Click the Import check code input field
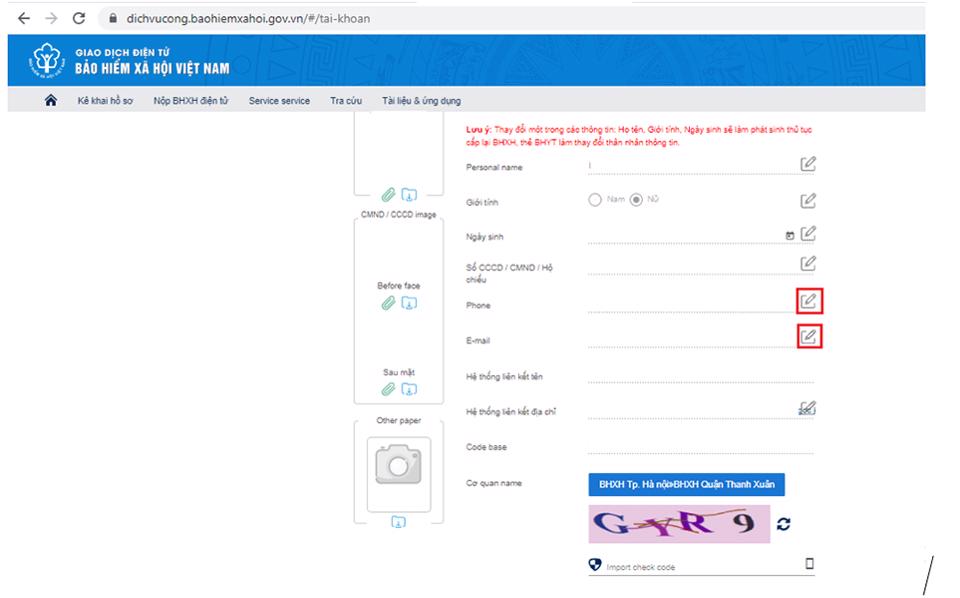The width and height of the screenshot is (960, 598). click(x=704, y=567)
